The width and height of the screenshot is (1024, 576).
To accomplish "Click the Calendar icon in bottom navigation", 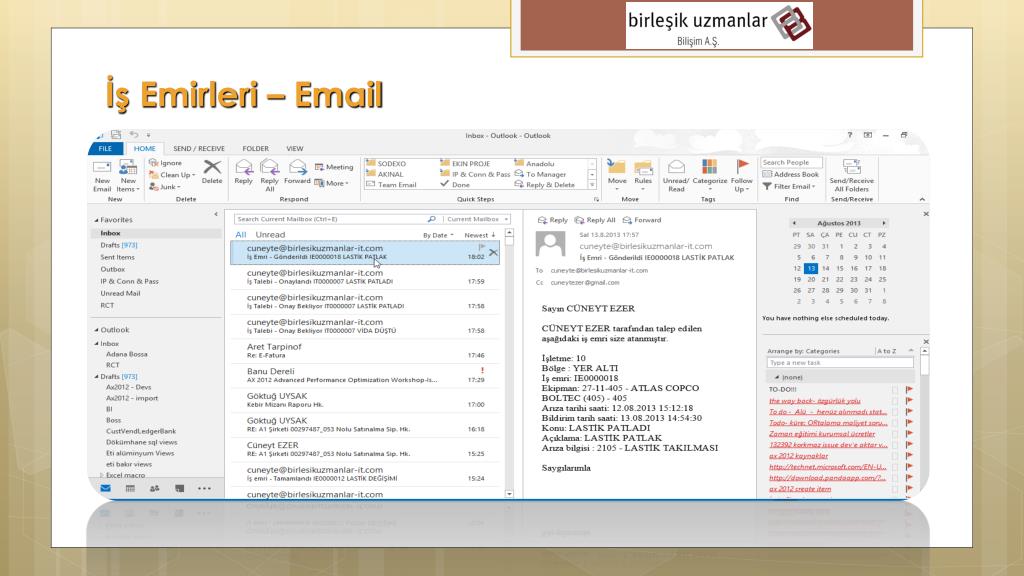I will point(130,488).
